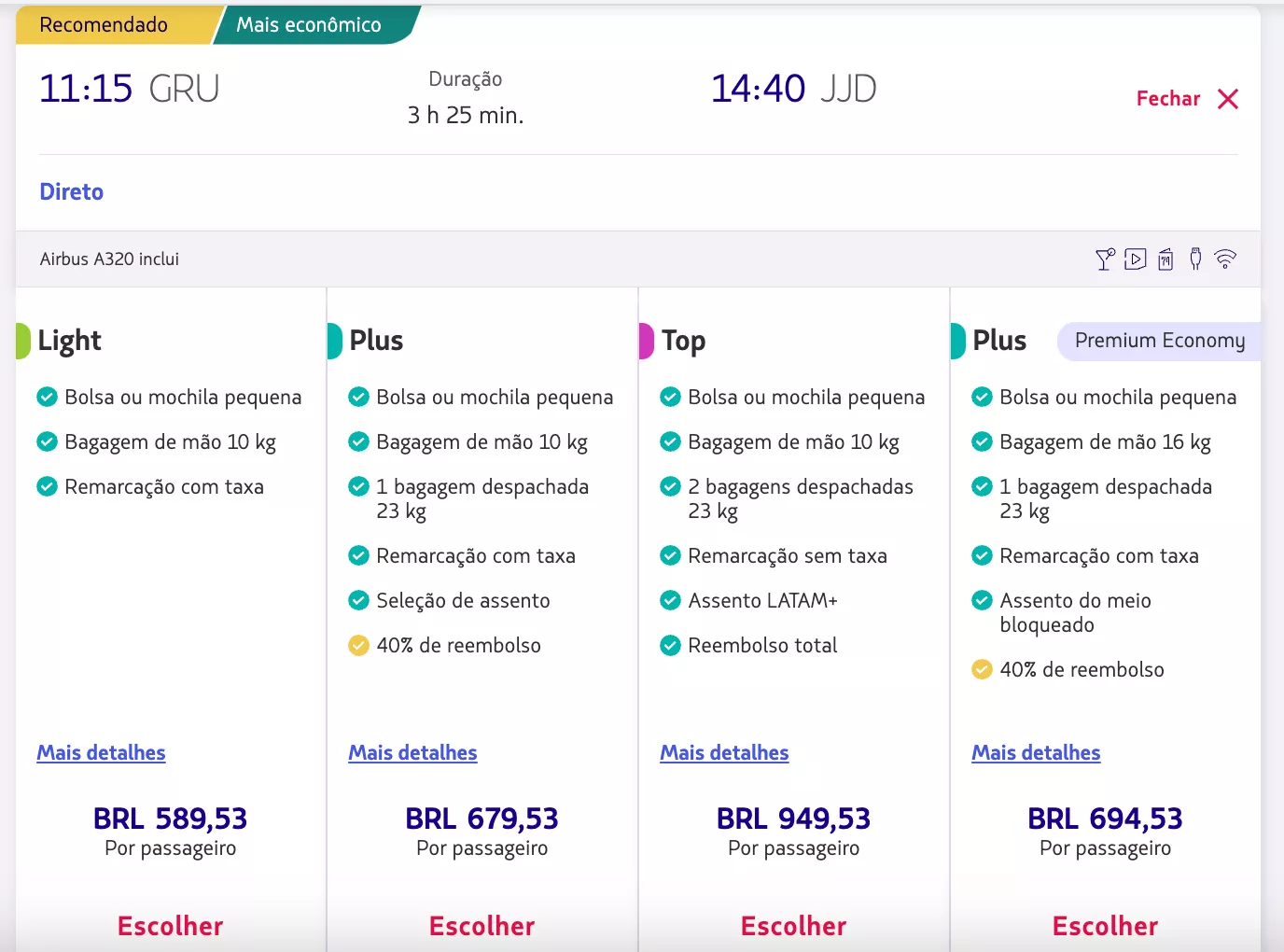
Task: Choose the BRL 679,53 Plus fare
Action: pos(482,926)
